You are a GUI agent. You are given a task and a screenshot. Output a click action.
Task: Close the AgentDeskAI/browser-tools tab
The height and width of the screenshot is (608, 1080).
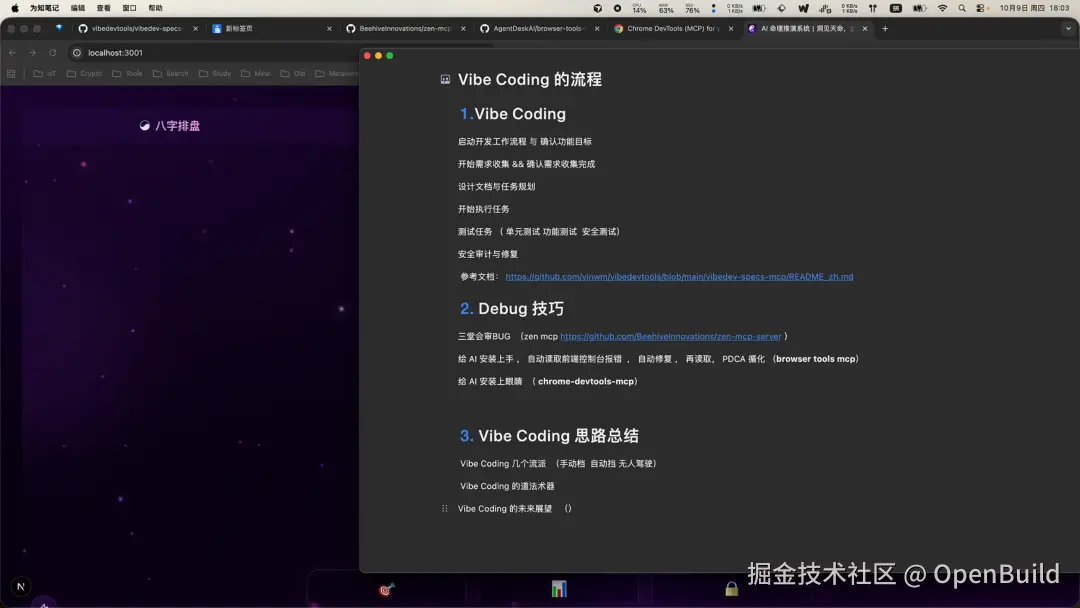596,29
